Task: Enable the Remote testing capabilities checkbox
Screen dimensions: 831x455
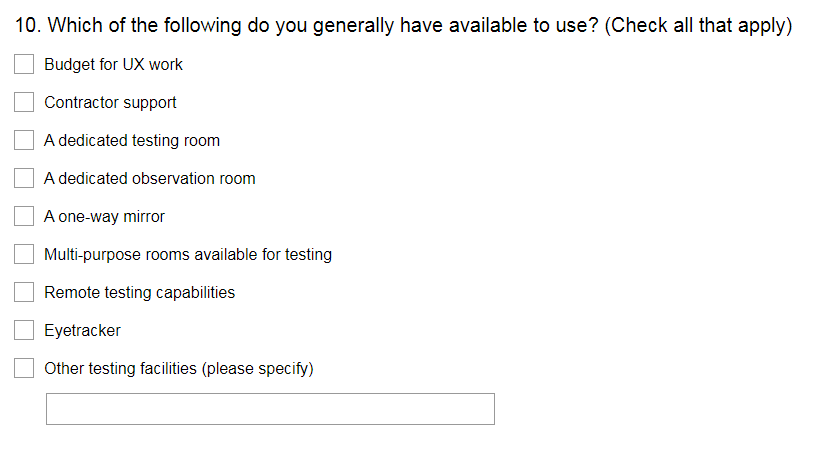Action: 24,293
